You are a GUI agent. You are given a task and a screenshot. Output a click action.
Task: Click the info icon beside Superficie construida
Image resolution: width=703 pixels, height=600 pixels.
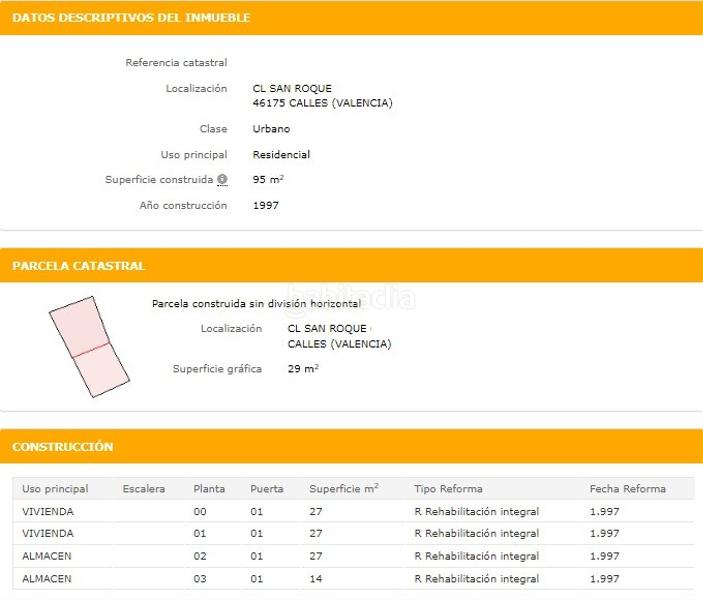[x=222, y=180]
